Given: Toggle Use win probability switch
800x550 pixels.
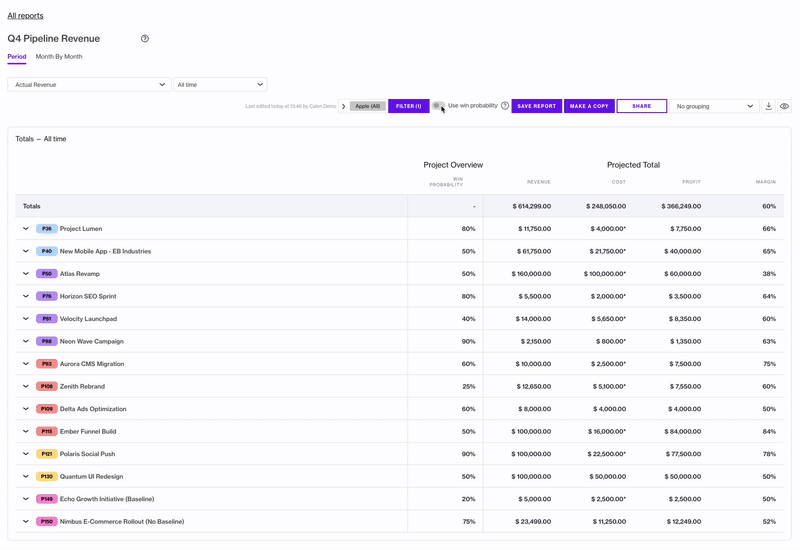Looking at the screenshot, I should coord(438,106).
